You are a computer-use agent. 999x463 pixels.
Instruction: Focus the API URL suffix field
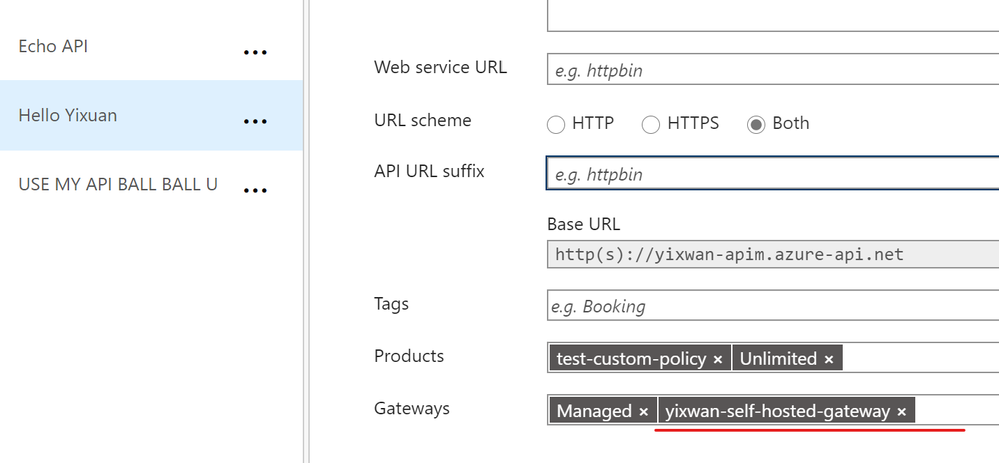coord(773,173)
